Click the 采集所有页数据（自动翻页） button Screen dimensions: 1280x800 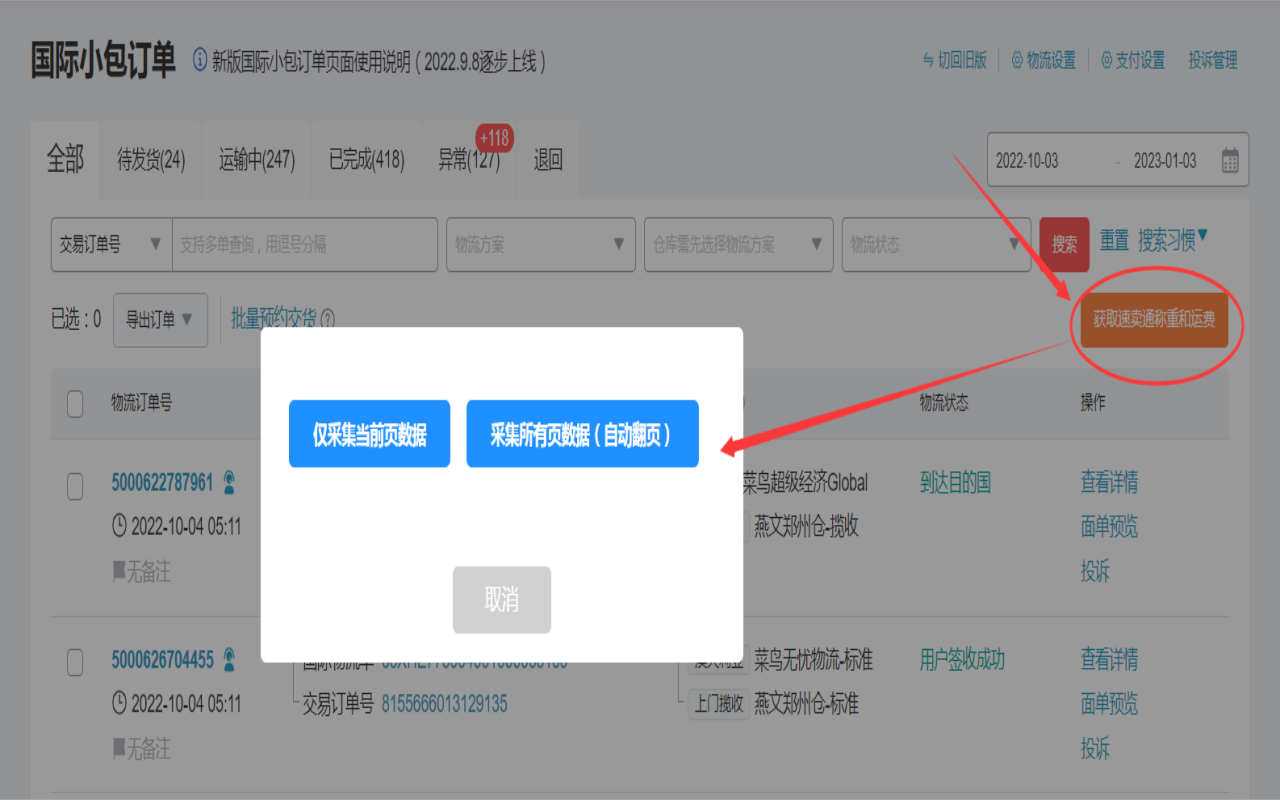[582, 434]
